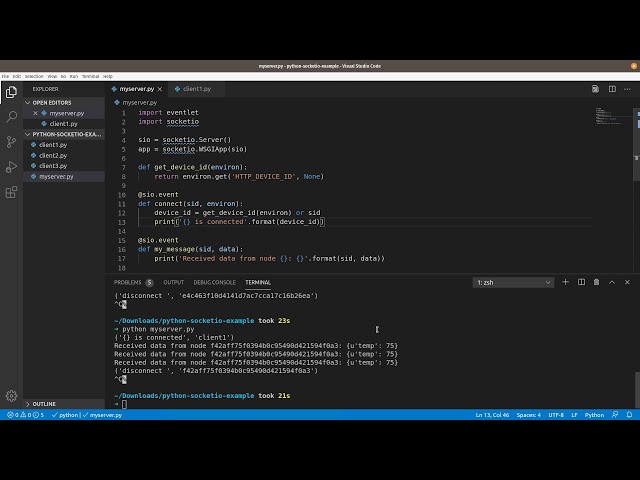This screenshot has height=480, width=640.
Task: Open the Go menu
Action: pos(63,76)
